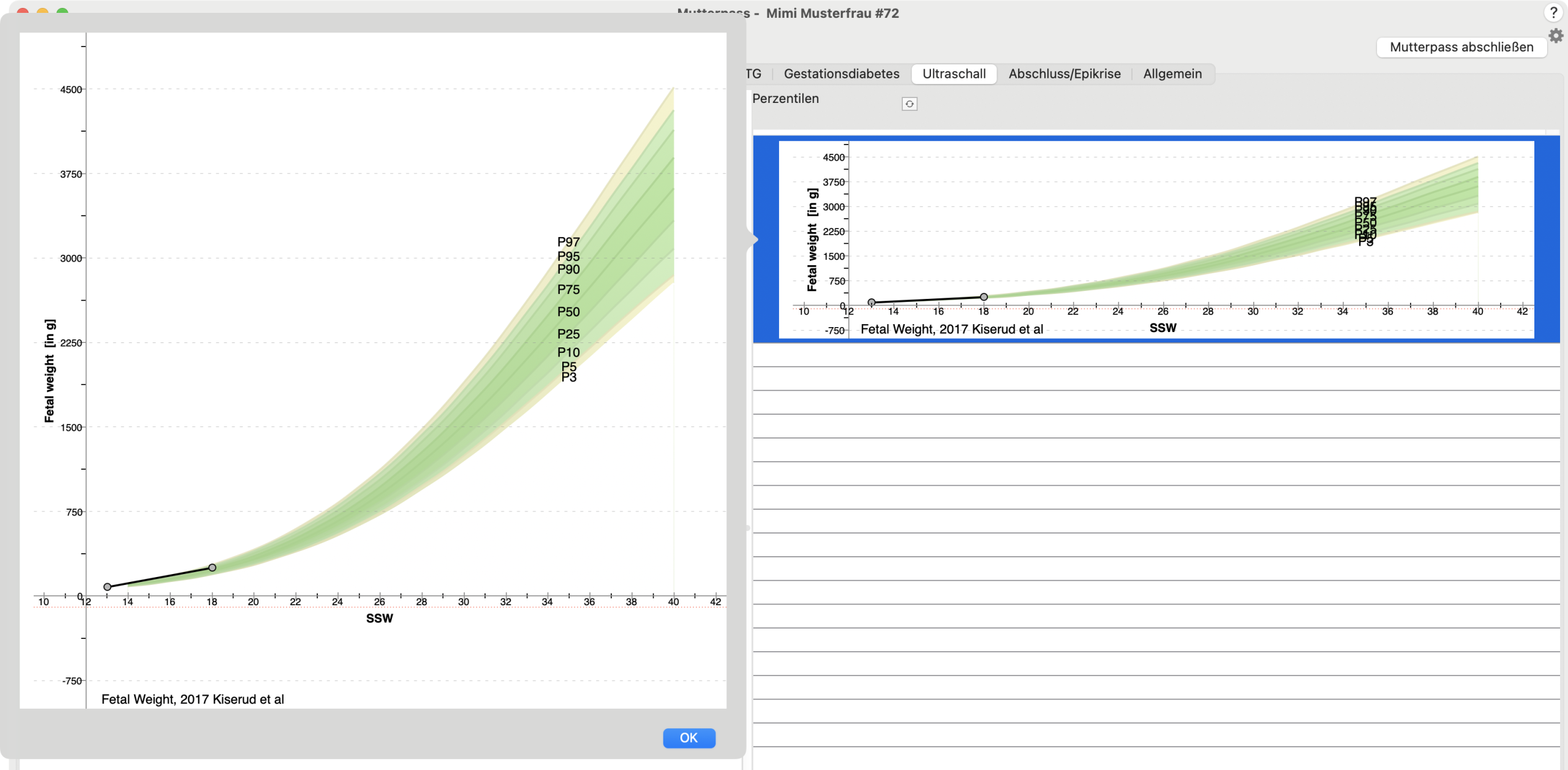Open the Abschluss/Epikrise tab

tap(1064, 74)
